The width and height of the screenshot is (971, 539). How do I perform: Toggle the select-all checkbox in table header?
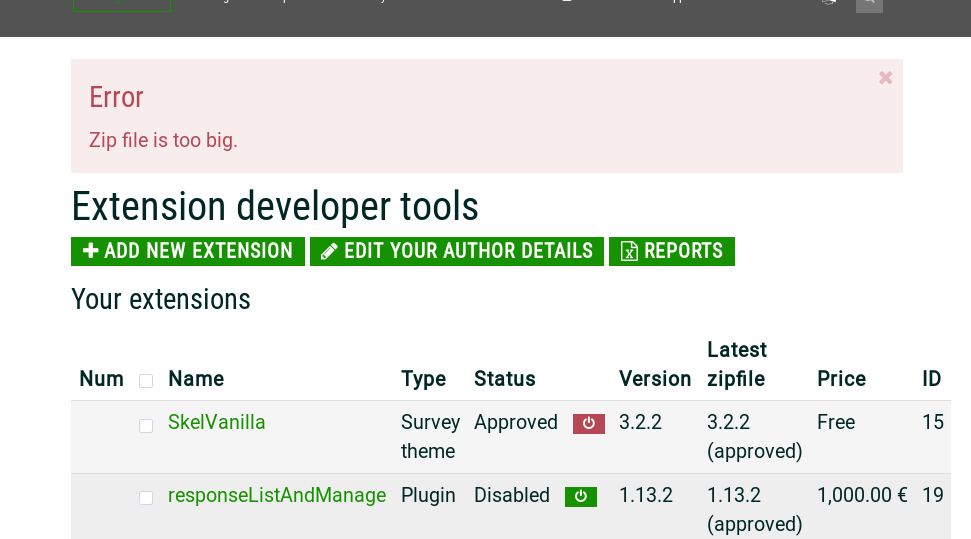[146, 381]
